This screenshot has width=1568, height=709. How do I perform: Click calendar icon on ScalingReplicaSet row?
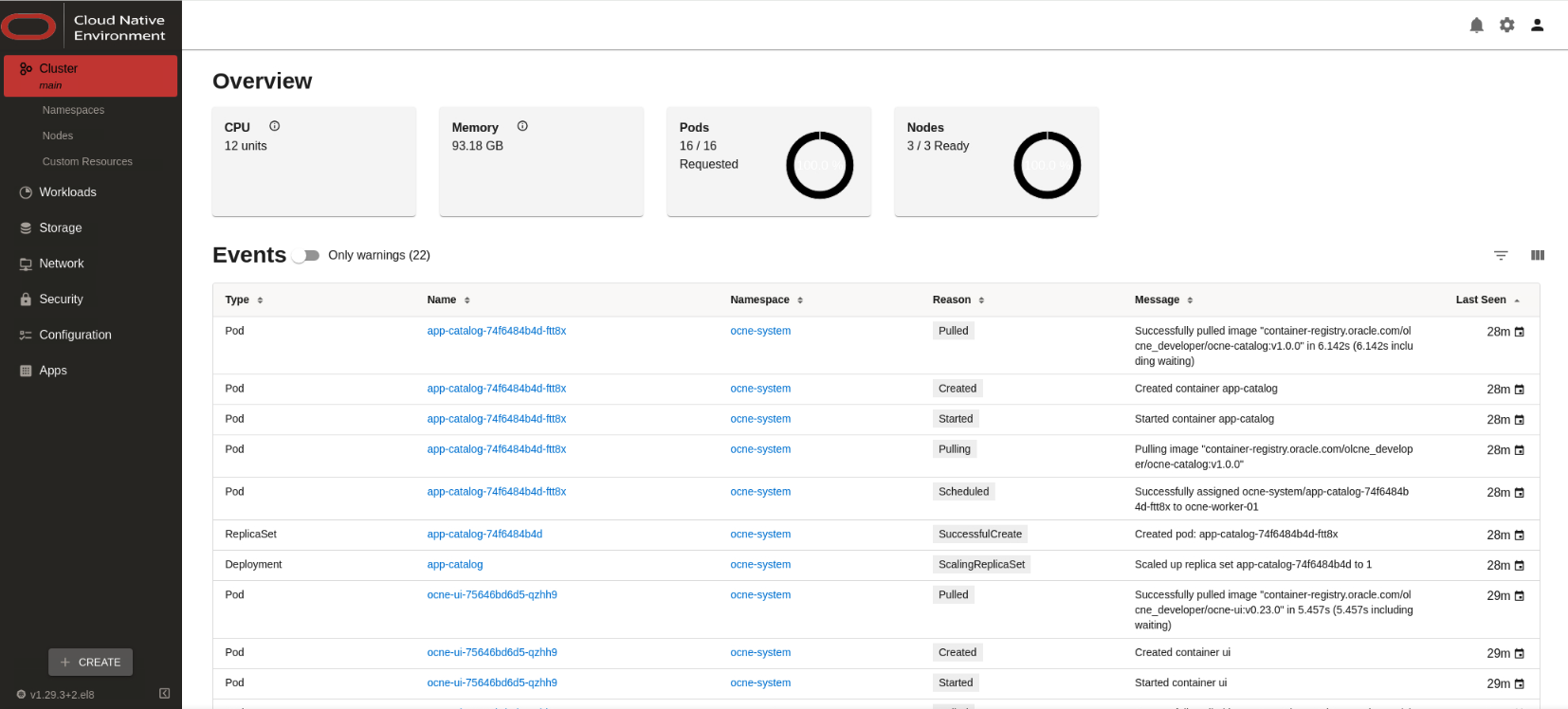[x=1520, y=566]
